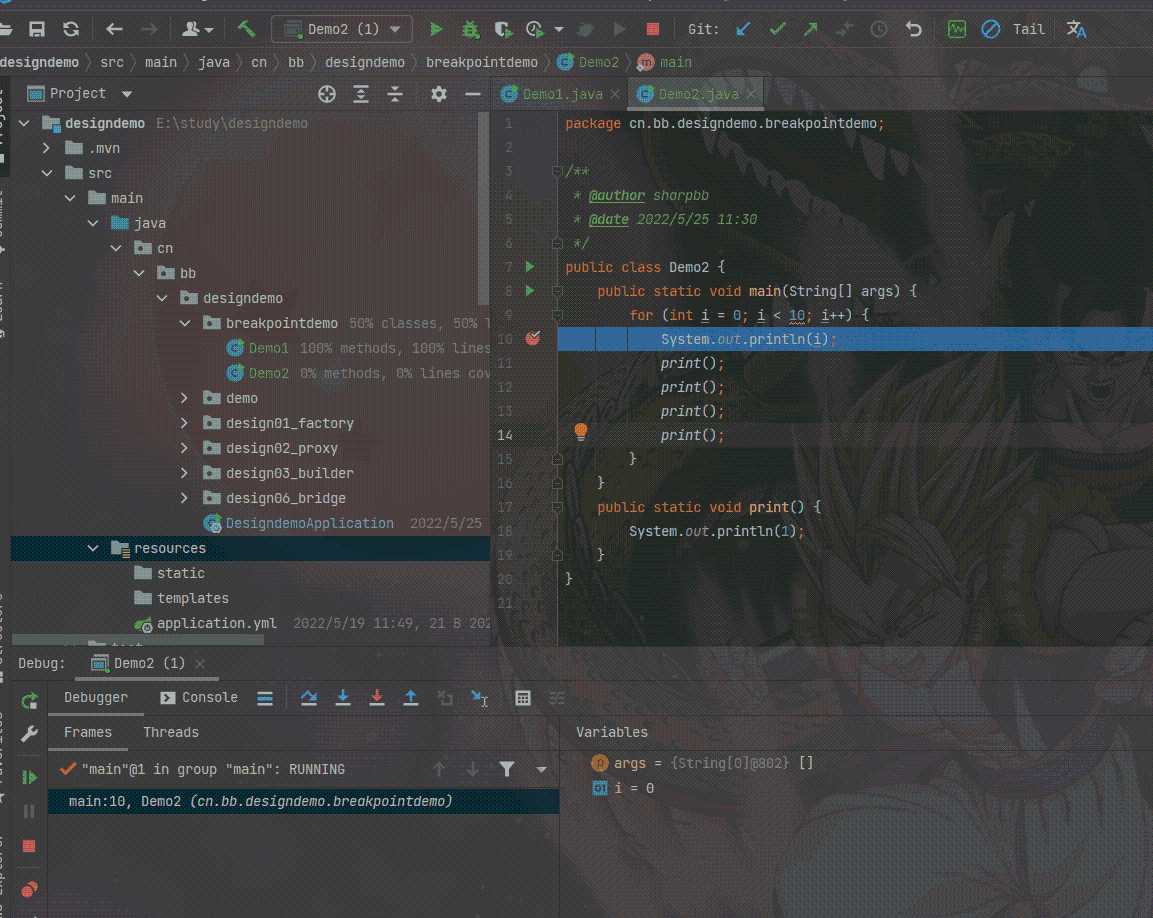Click the Step Into debug icon

point(343,697)
